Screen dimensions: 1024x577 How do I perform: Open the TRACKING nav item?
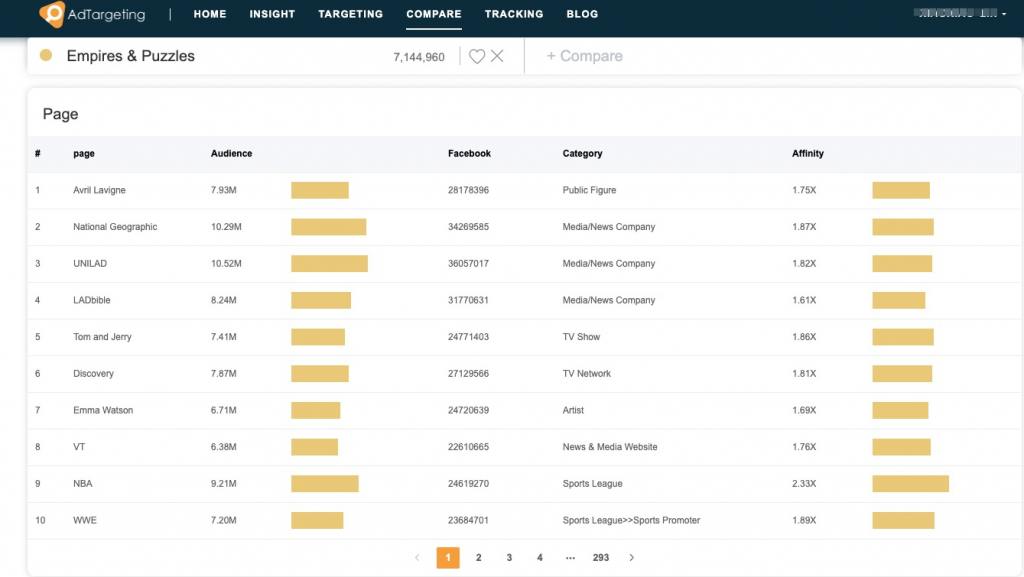[514, 14]
